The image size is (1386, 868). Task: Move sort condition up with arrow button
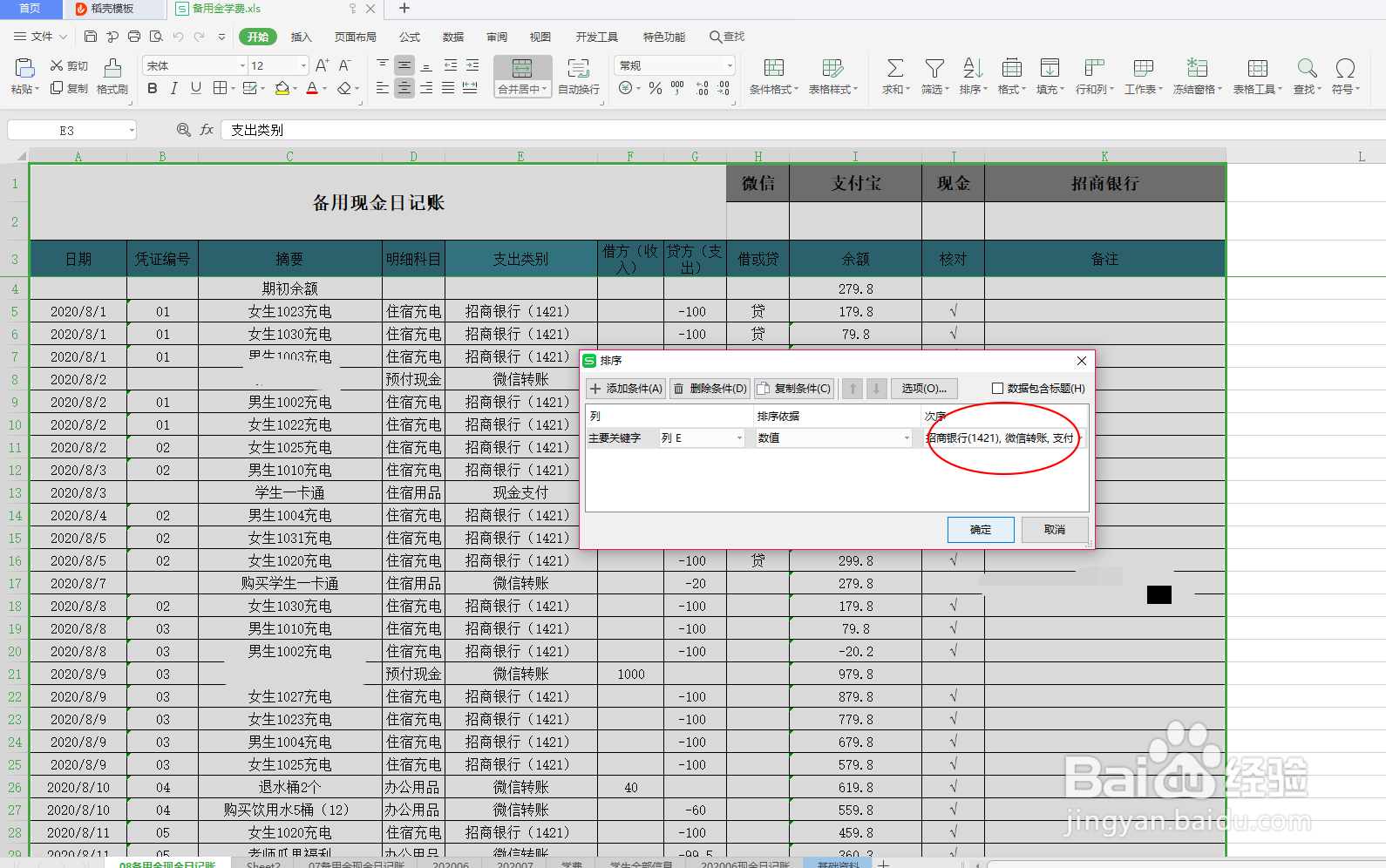coord(853,389)
